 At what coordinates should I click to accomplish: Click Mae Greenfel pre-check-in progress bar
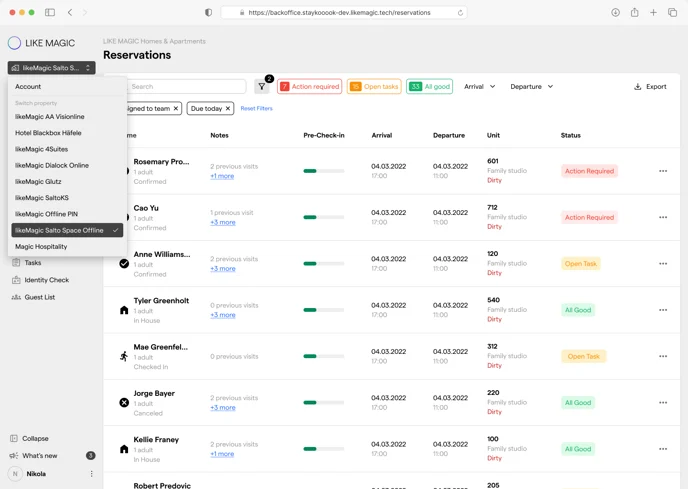point(324,356)
